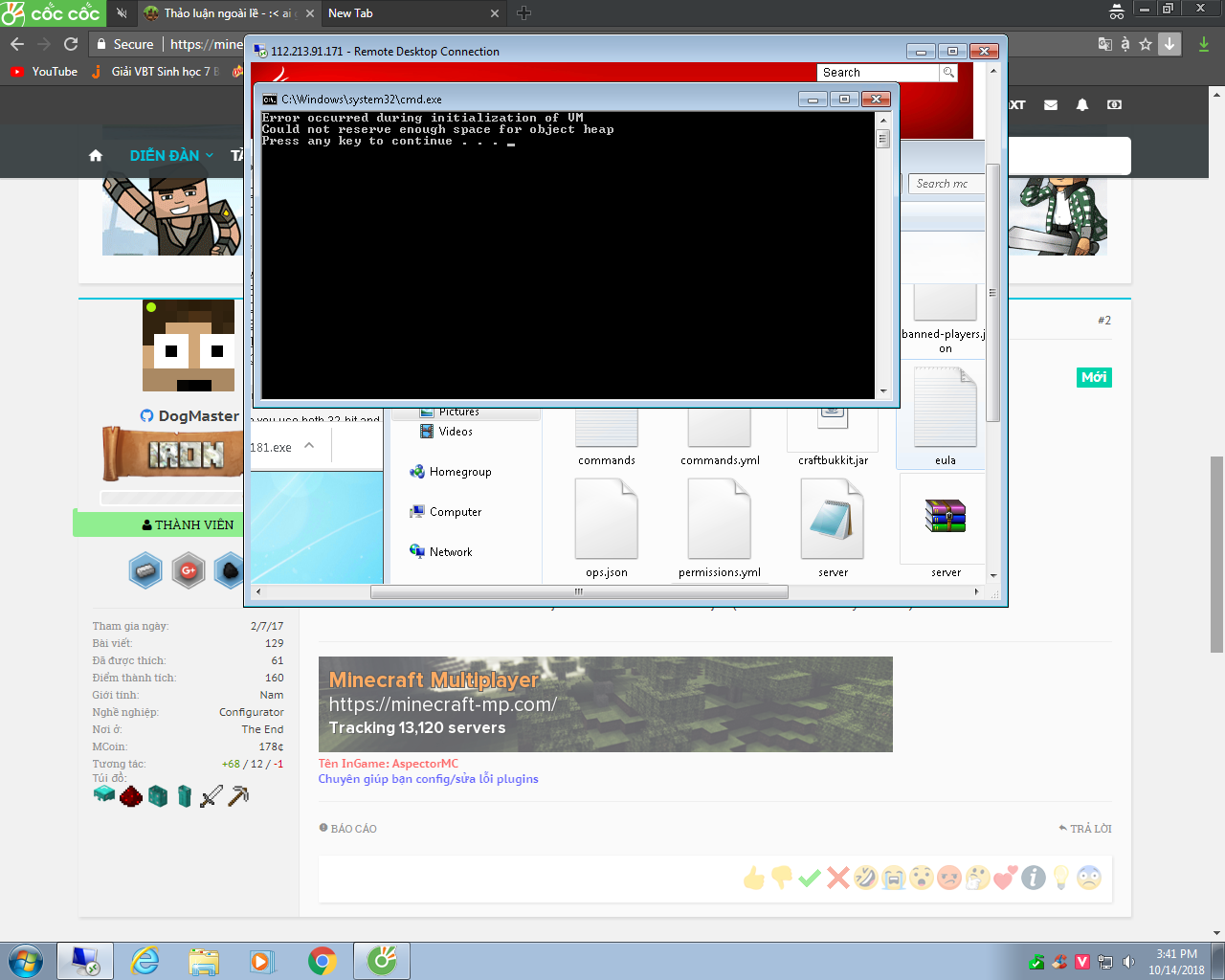Click BÁO CÁO to report the post

click(348, 829)
